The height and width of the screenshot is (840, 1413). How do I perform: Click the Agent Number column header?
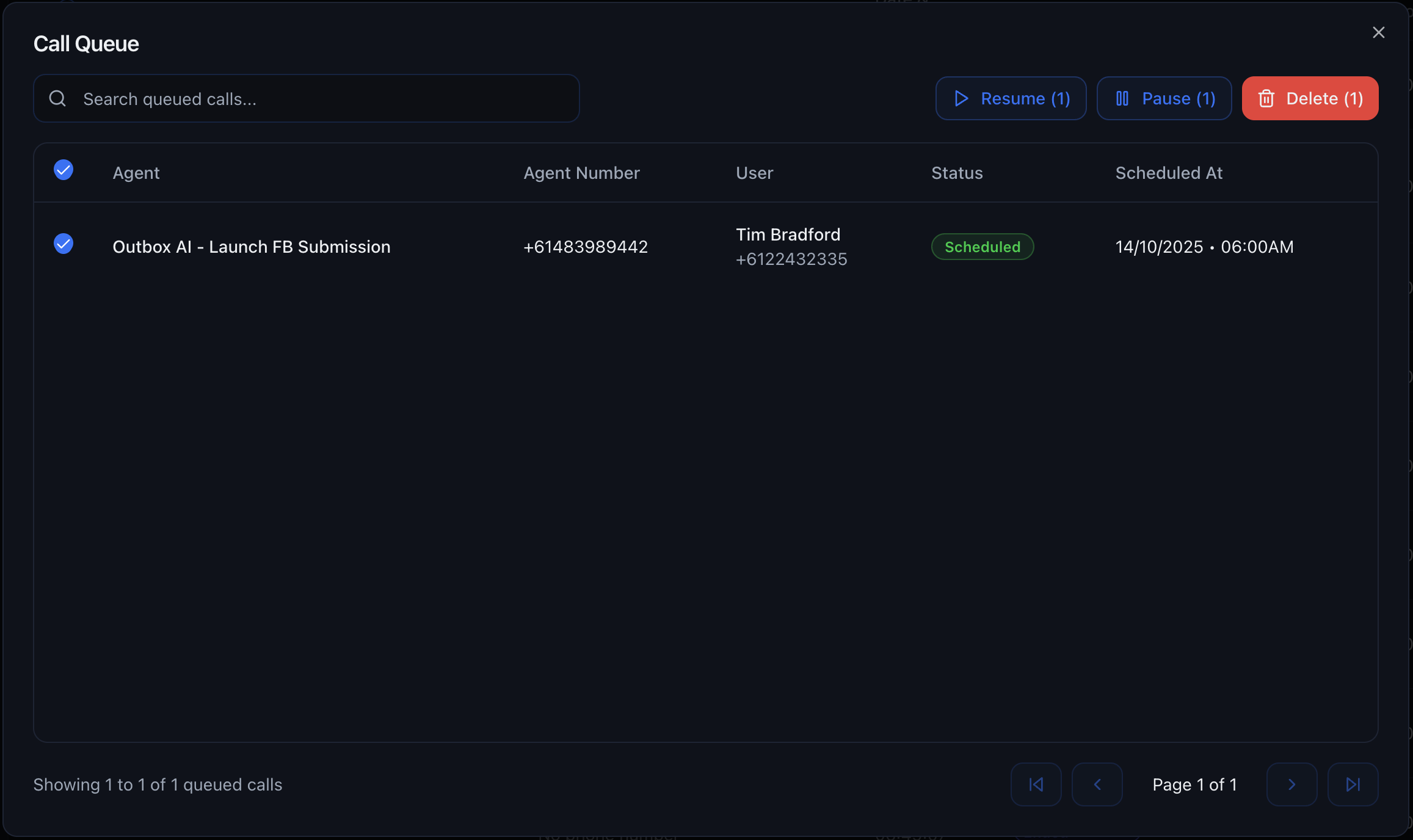581,173
